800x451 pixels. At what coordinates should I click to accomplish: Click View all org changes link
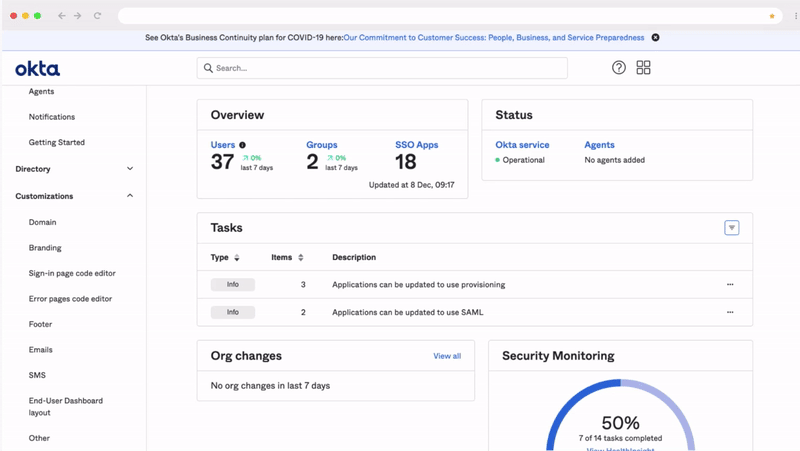click(x=447, y=356)
